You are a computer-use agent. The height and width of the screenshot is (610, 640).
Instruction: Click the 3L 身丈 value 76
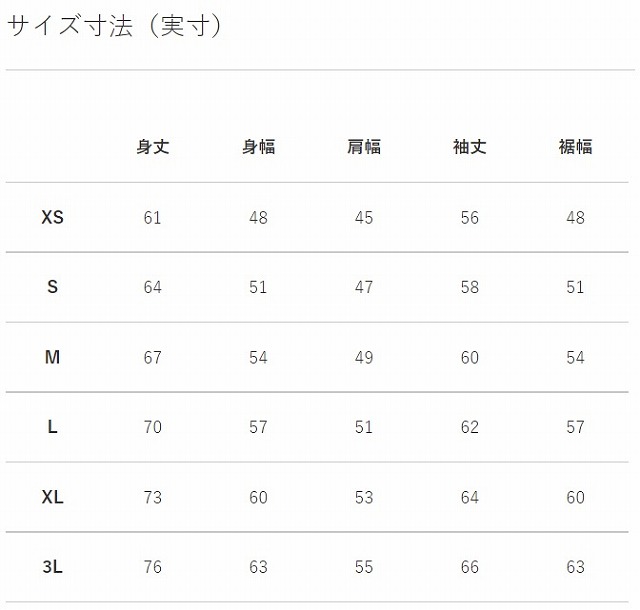pyautogui.click(x=152, y=568)
